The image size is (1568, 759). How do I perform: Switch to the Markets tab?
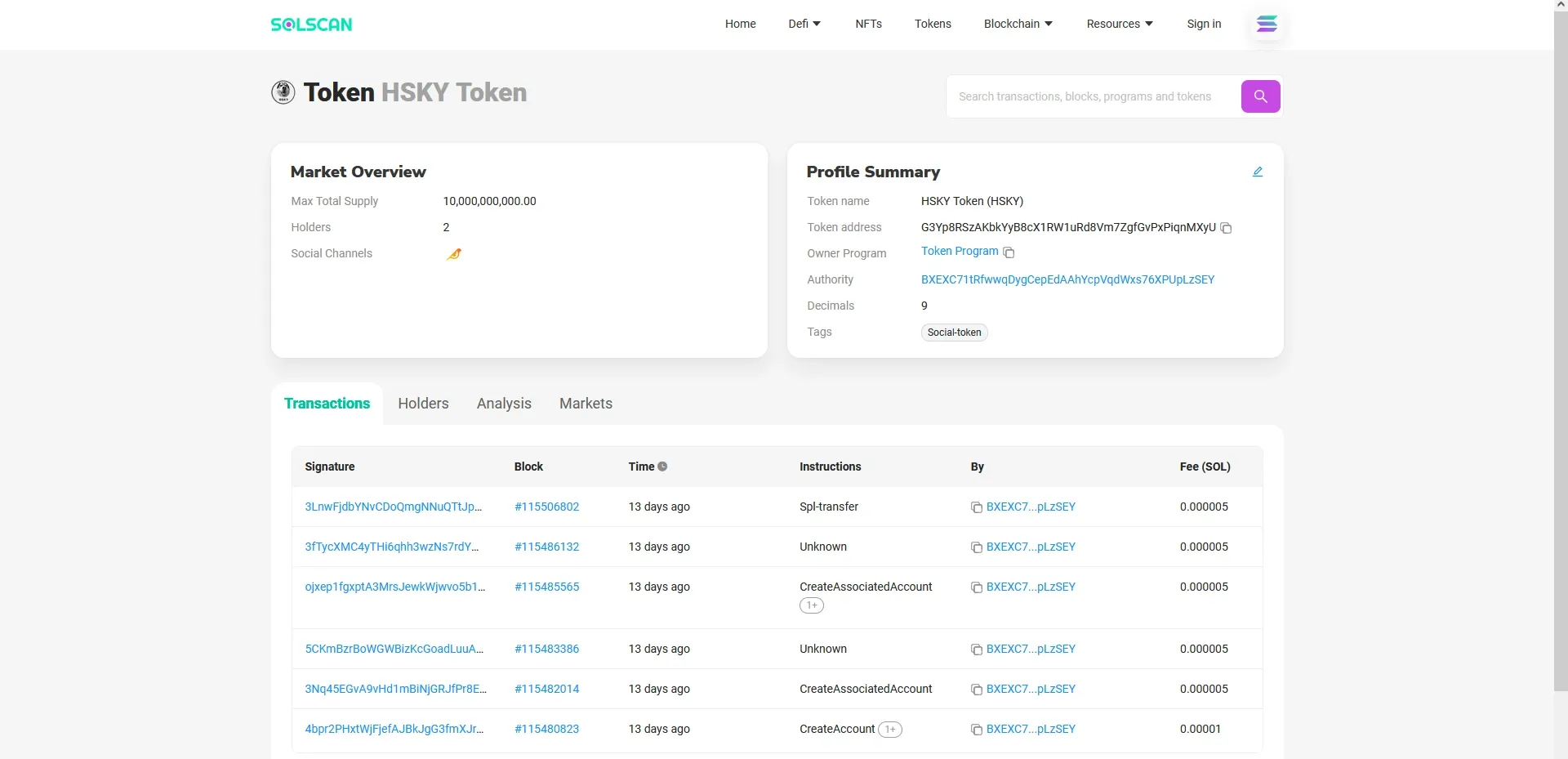(586, 404)
